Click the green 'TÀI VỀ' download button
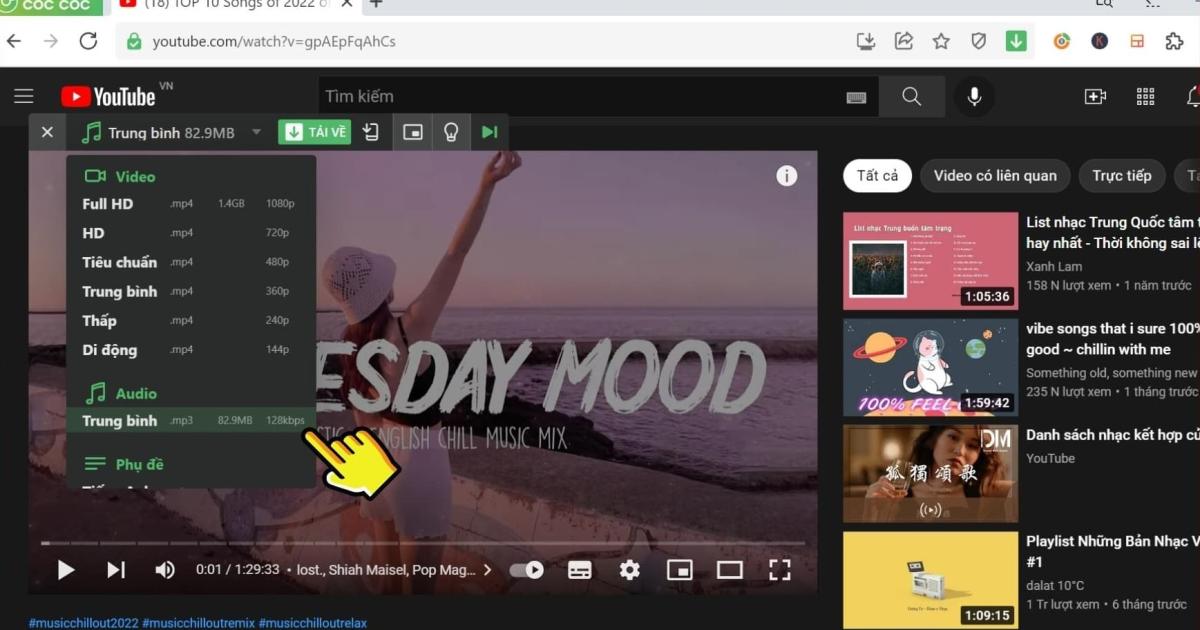 pos(314,131)
